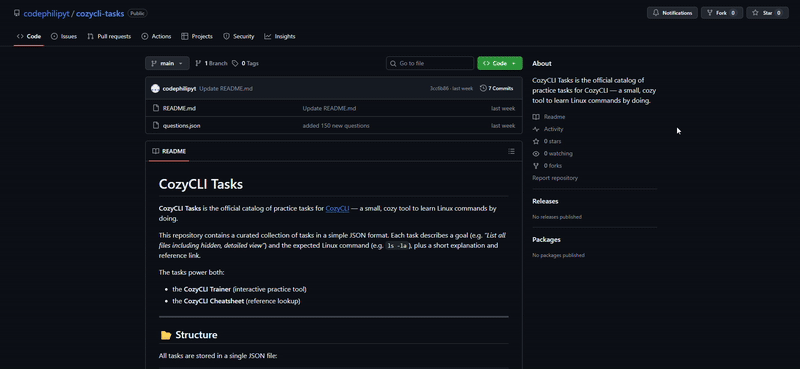Open the codephilipyt owner link
Viewport: 800px width, 369px height.
click(47, 14)
